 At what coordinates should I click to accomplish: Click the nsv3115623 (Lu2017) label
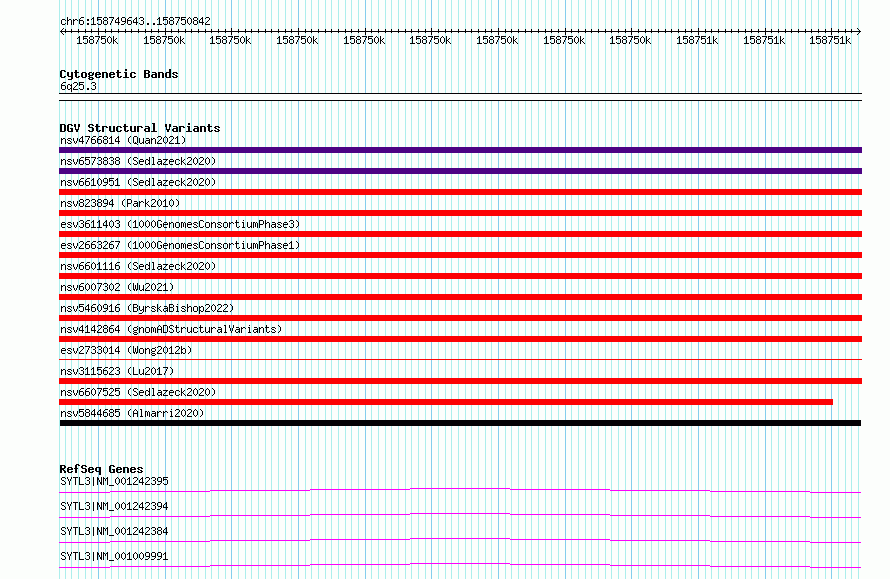coord(117,371)
